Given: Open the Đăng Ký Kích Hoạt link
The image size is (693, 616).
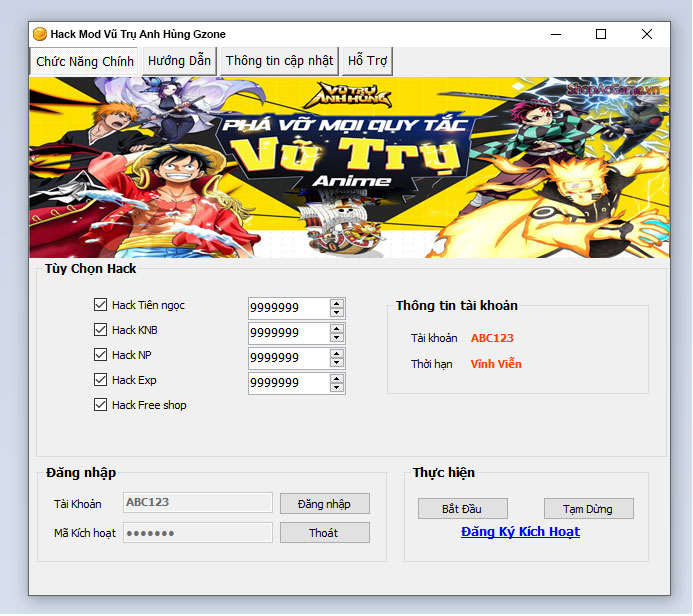Looking at the screenshot, I should click(520, 532).
